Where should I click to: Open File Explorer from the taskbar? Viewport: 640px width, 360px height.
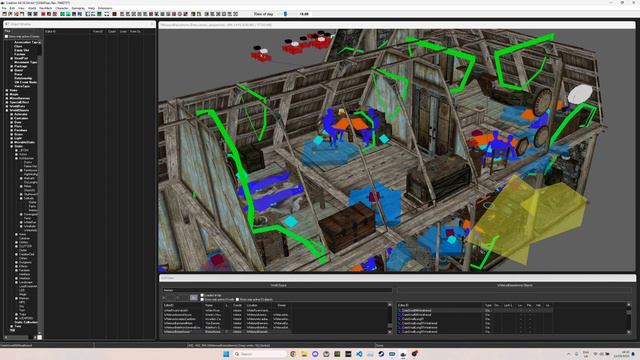[x=304, y=354]
